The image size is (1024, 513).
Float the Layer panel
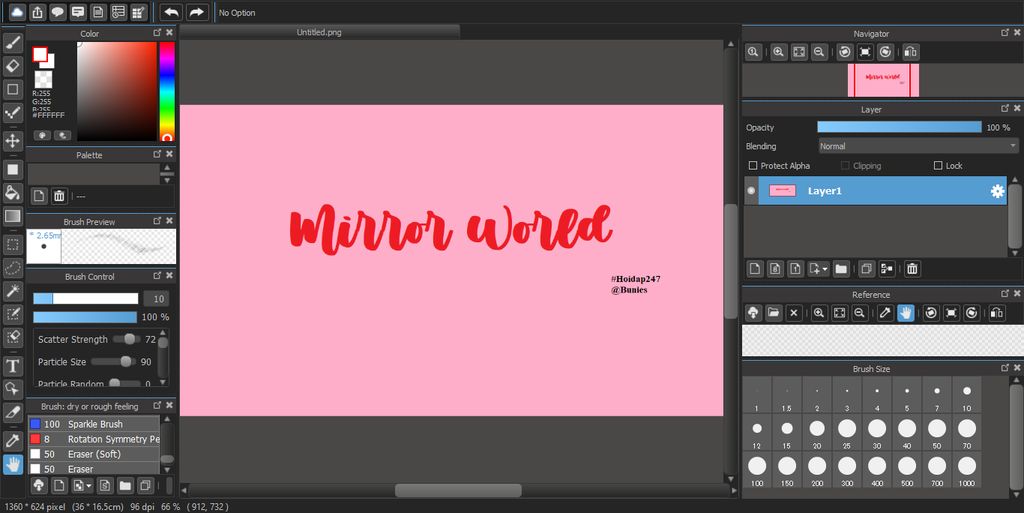click(x=1004, y=108)
